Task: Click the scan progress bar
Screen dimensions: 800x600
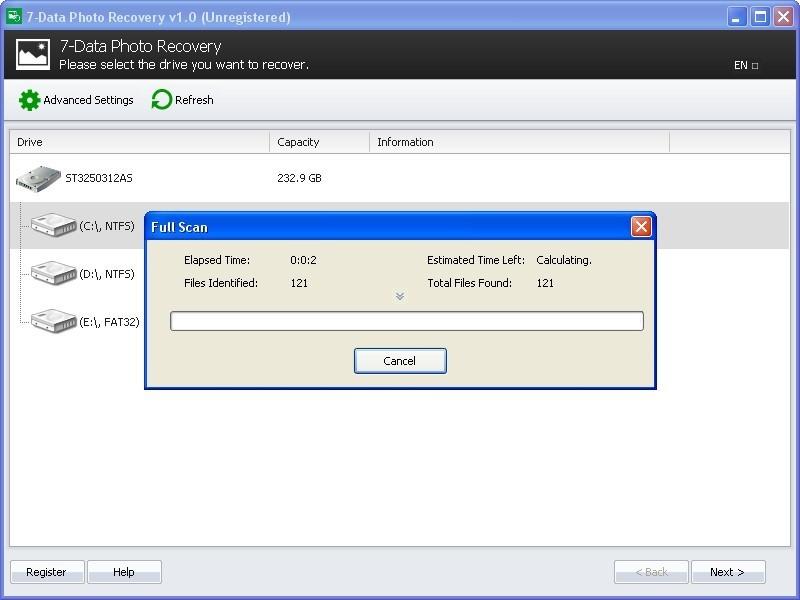Action: 406,321
